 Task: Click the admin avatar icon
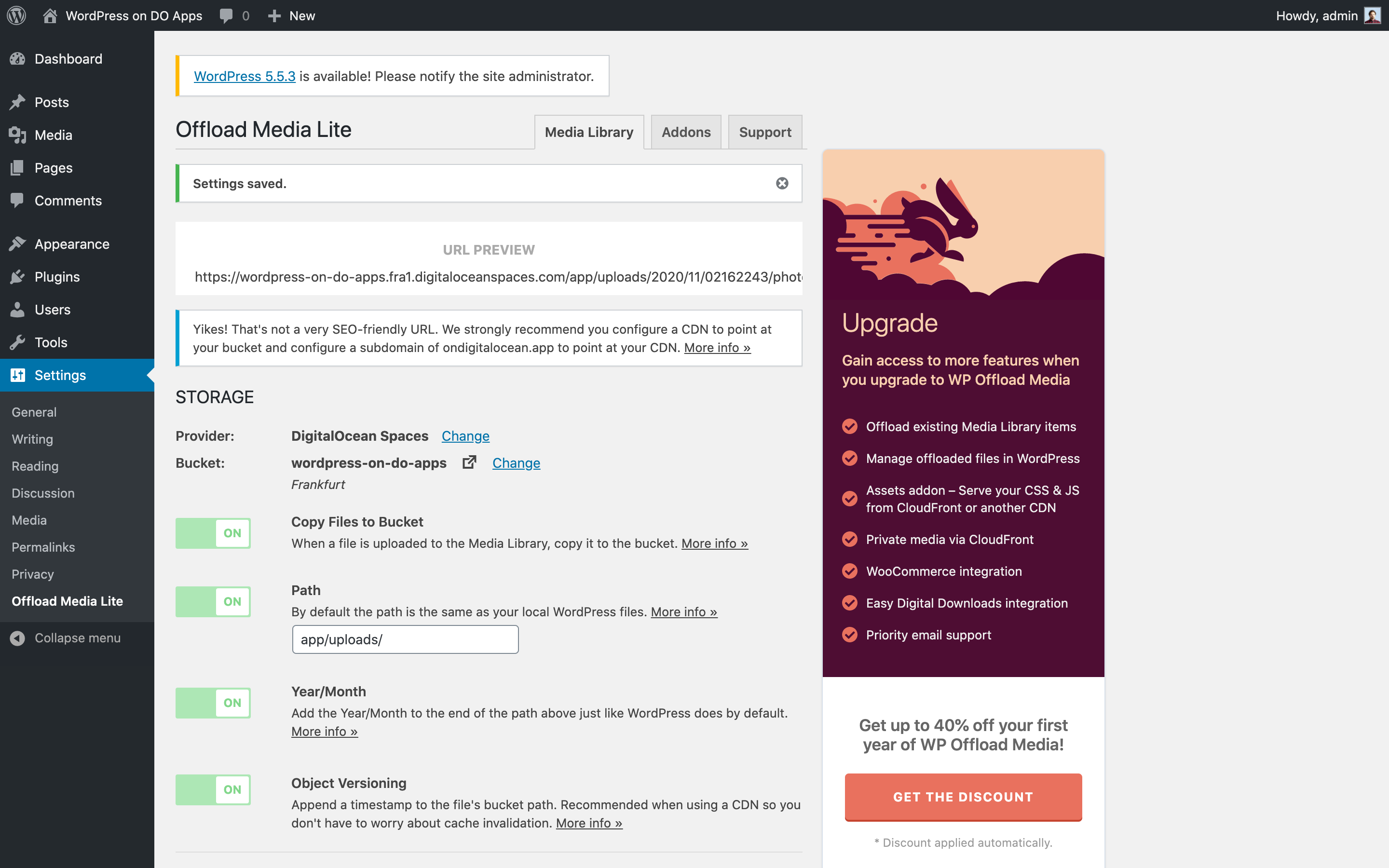coord(1372,15)
